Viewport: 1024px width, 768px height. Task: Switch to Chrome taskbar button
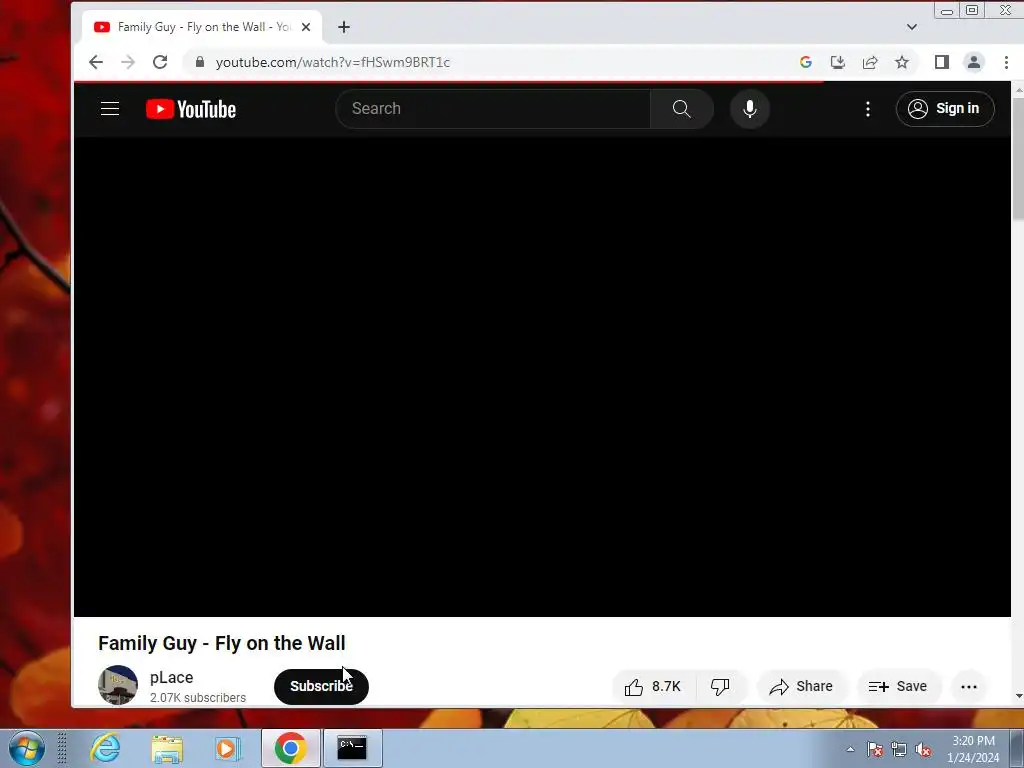pyautogui.click(x=291, y=748)
